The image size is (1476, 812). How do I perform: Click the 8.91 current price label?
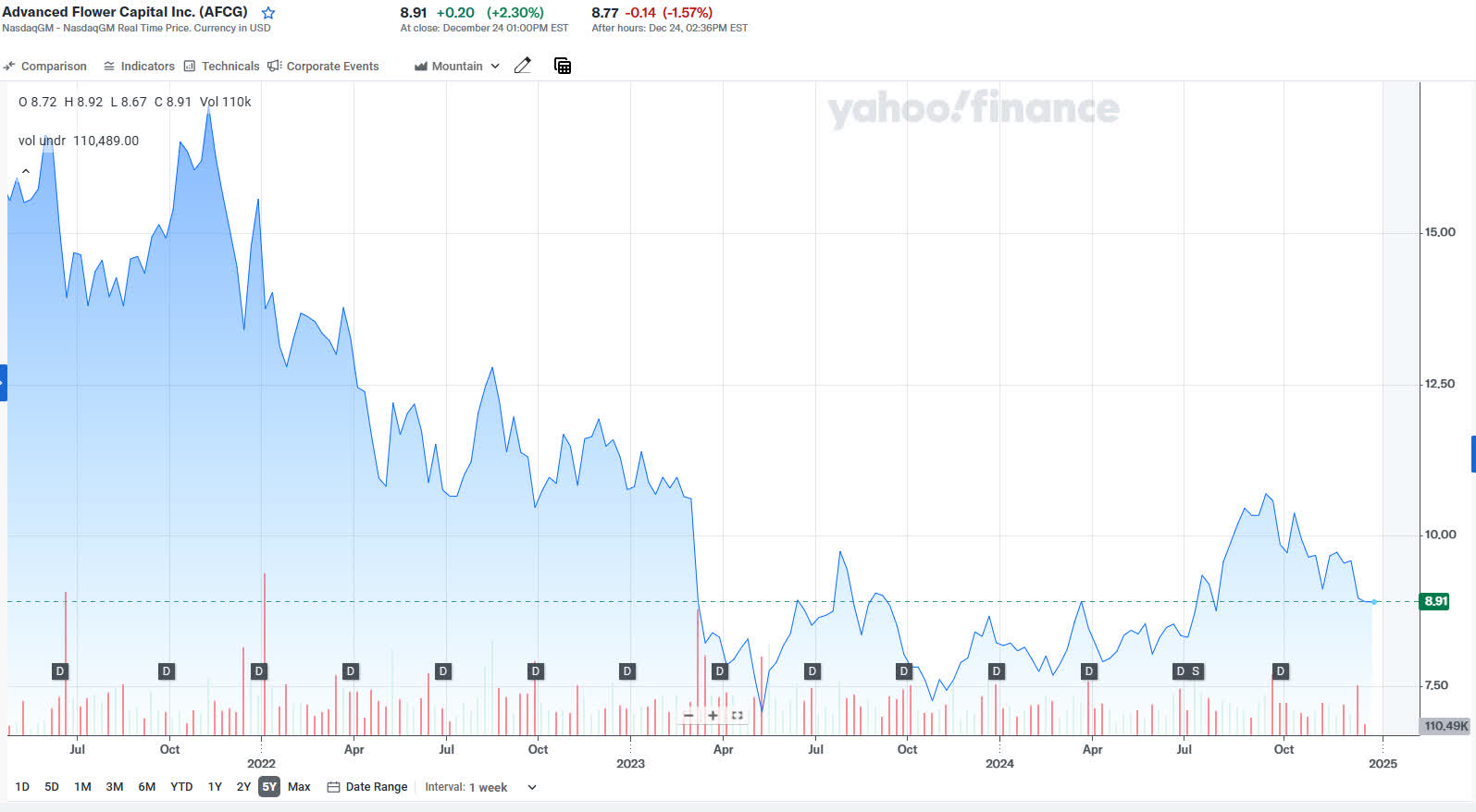[1435, 601]
